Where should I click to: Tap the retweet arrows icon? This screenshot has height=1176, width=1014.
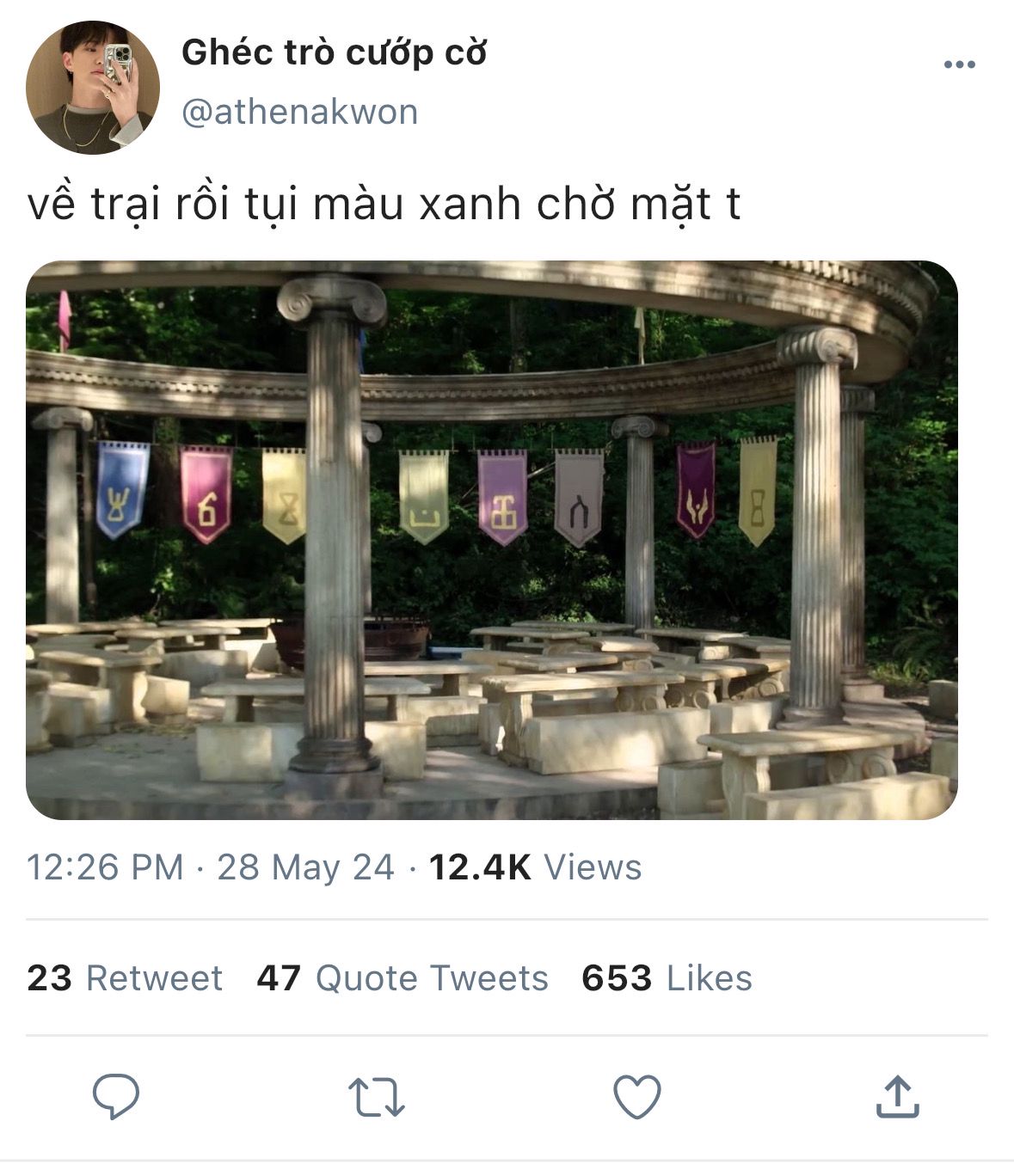click(x=377, y=1098)
